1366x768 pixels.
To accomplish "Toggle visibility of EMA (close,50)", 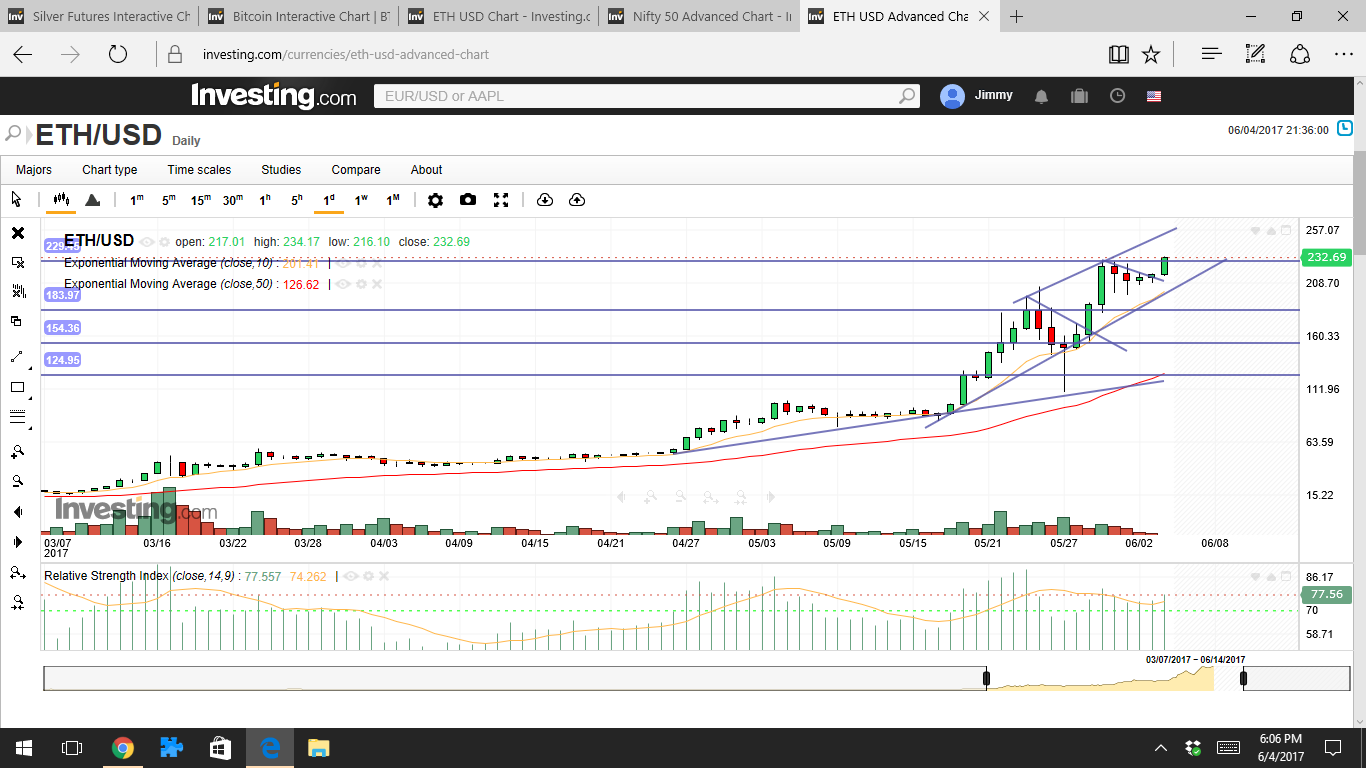I will click(343, 284).
